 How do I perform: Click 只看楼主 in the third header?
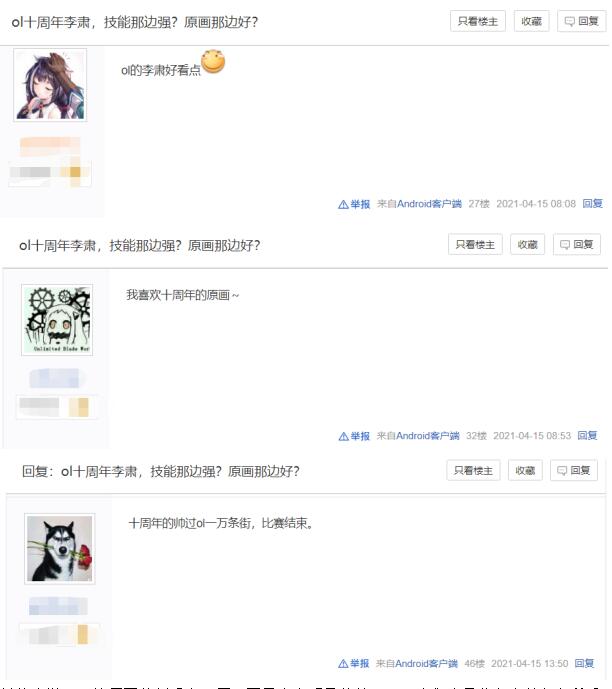coord(473,471)
